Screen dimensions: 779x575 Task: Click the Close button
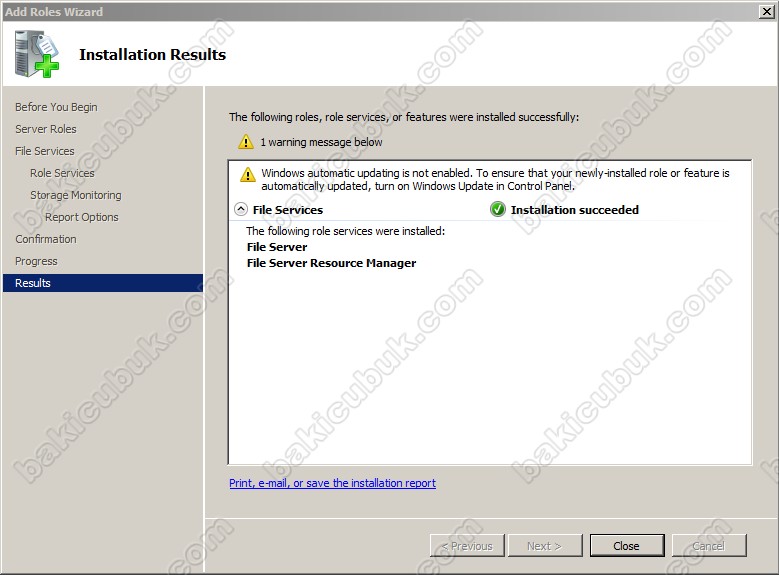click(627, 546)
